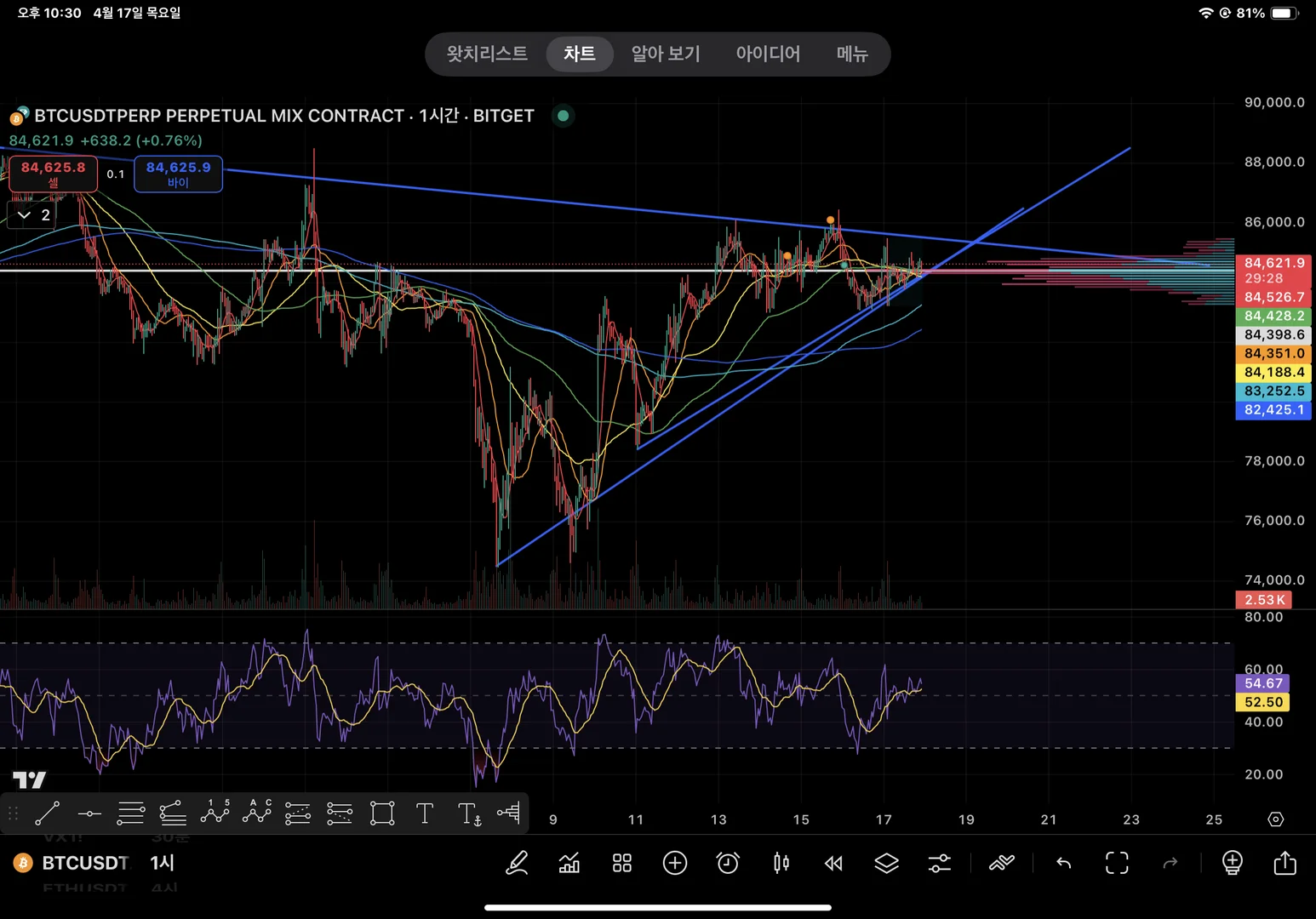The width and height of the screenshot is (1316, 919).
Task: Tap the status bar clock 오후 10:30
Action: [x=49, y=13]
